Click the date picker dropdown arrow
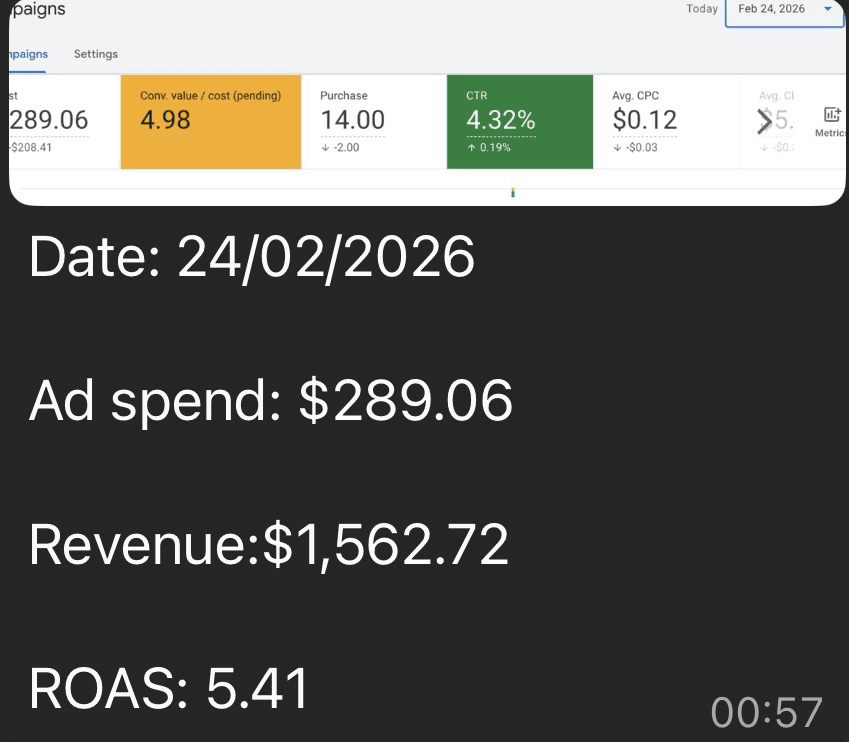The height and width of the screenshot is (742, 849). 826,9
